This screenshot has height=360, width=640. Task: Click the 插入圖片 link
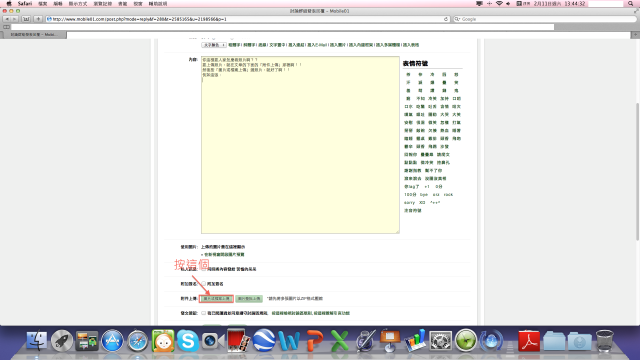coord(338,45)
